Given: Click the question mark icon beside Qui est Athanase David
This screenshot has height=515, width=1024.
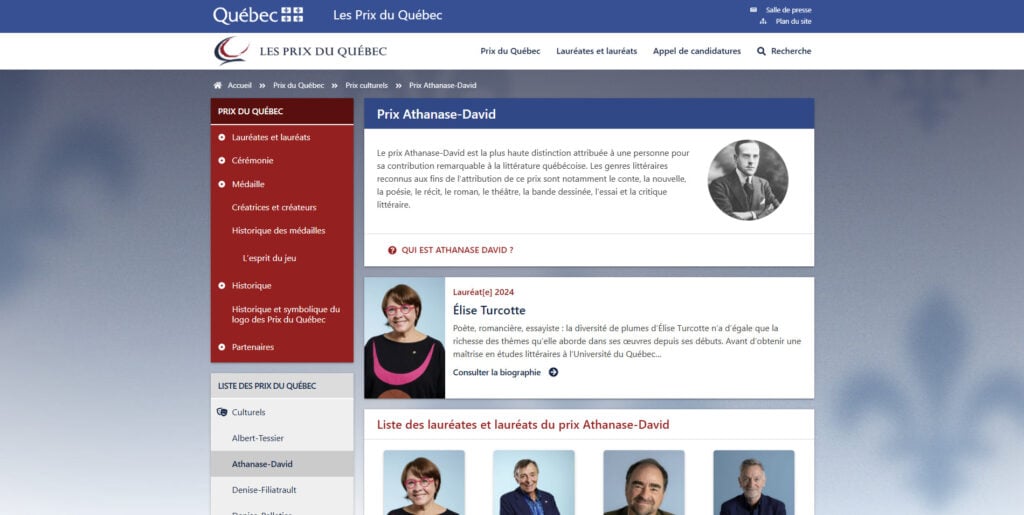Looking at the screenshot, I should [x=392, y=250].
